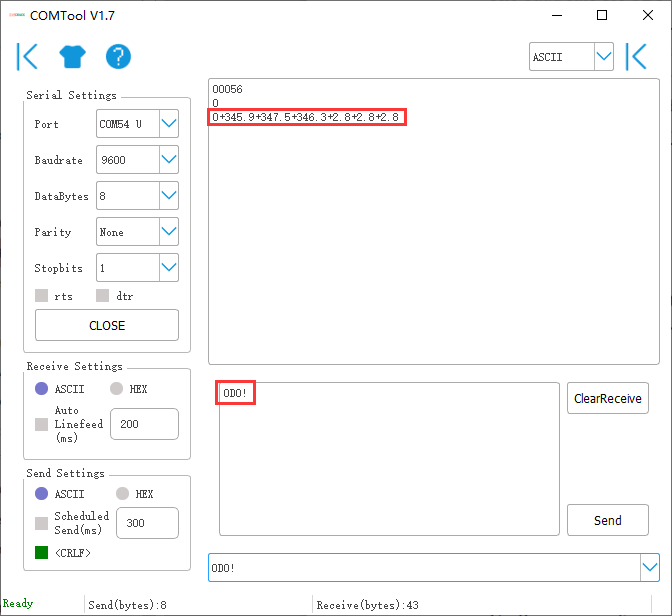Toggle the rts checkbox
The image size is (672, 616).
click(42, 295)
